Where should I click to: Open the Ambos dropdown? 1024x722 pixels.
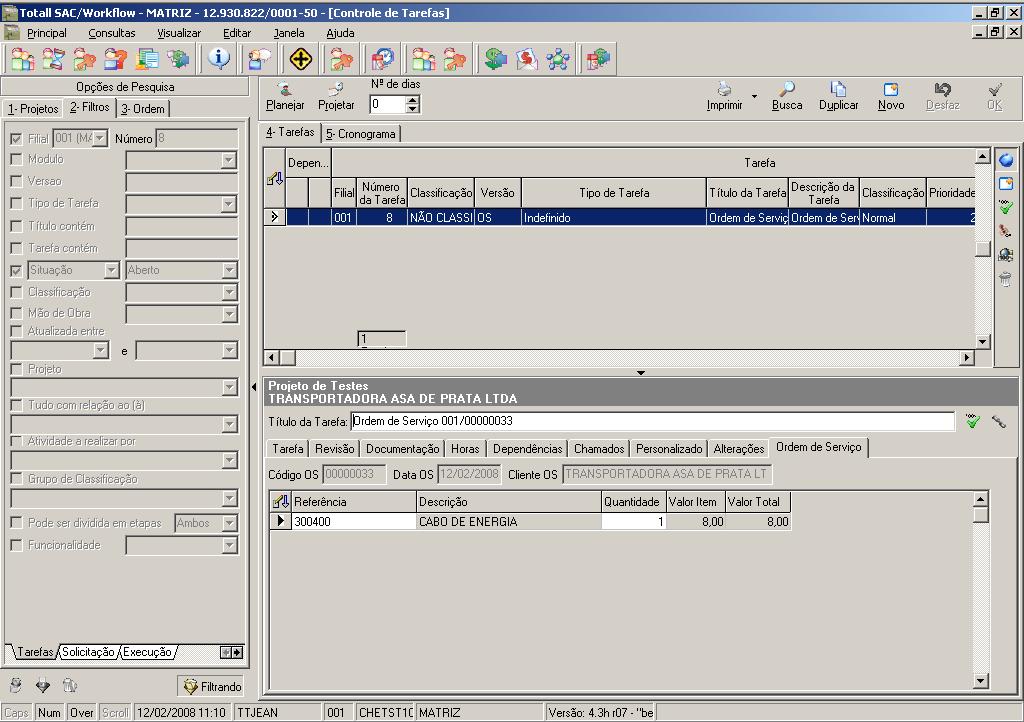[x=229, y=524]
